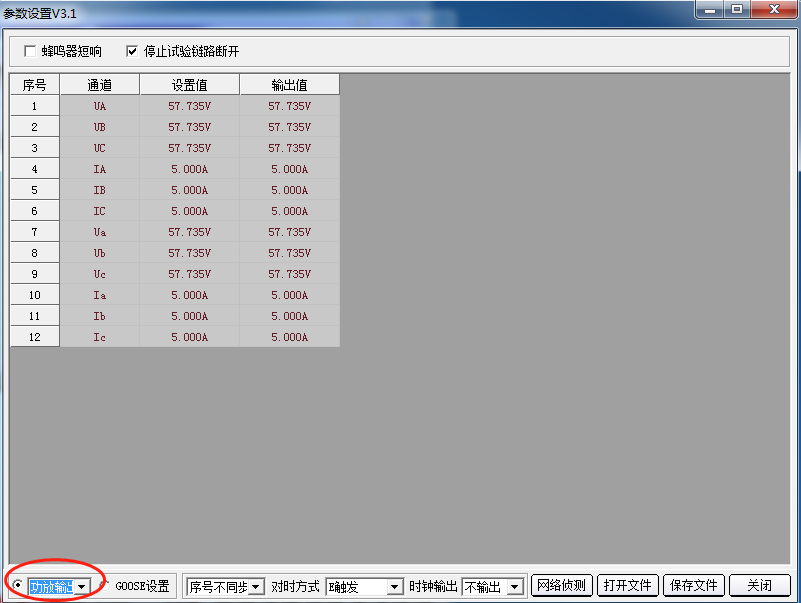Image resolution: width=801 pixels, height=603 pixels.
Task: Expand the 序号不同步 dropdown
Action: point(256,587)
